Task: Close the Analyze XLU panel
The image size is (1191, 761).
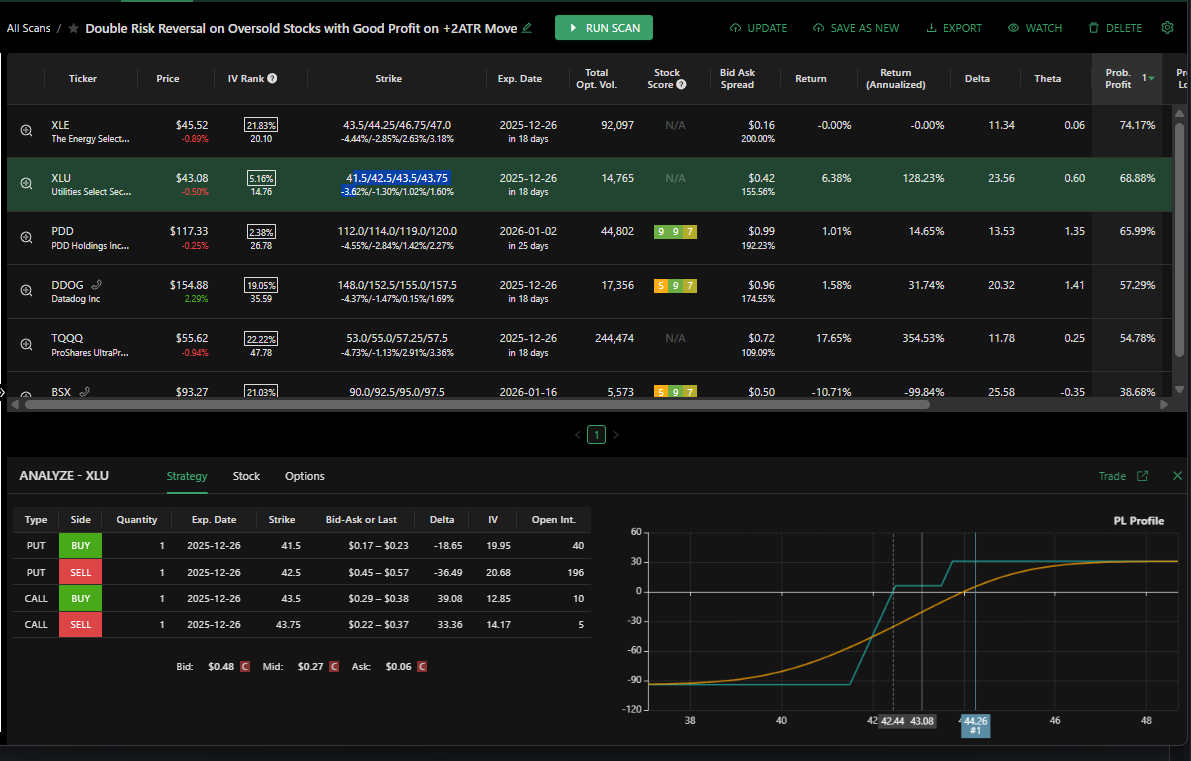Action: [x=1177, y=476]
